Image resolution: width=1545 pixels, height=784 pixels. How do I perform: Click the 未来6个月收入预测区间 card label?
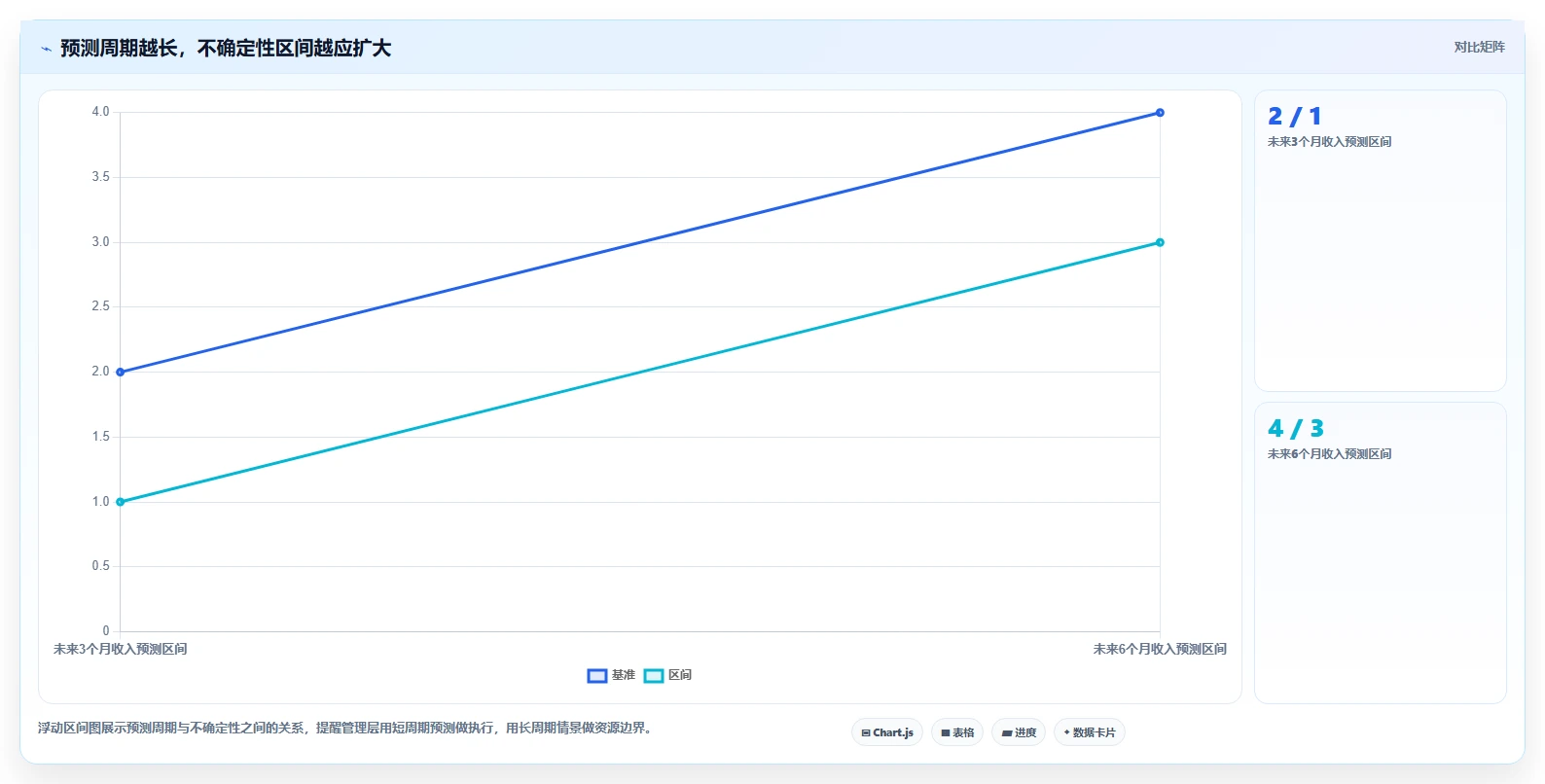click(1329, 454)
